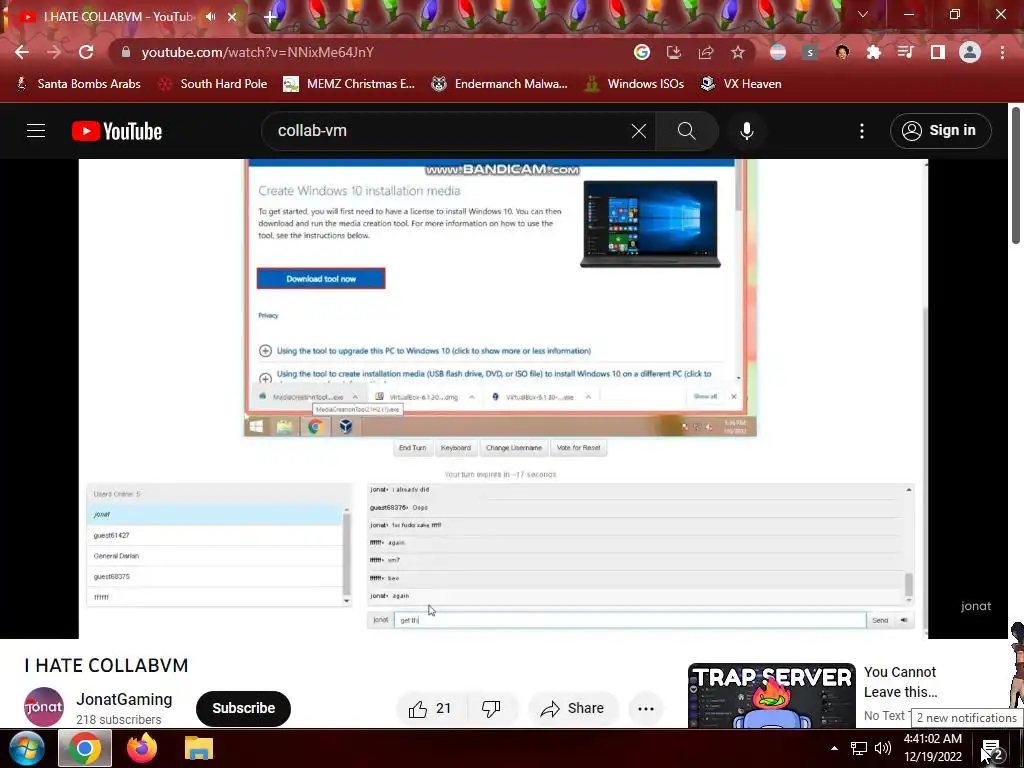Open MEMZ Christmas bookmark
The height and width of the screenshot is (768, 1024).
[x=349, y=84]
